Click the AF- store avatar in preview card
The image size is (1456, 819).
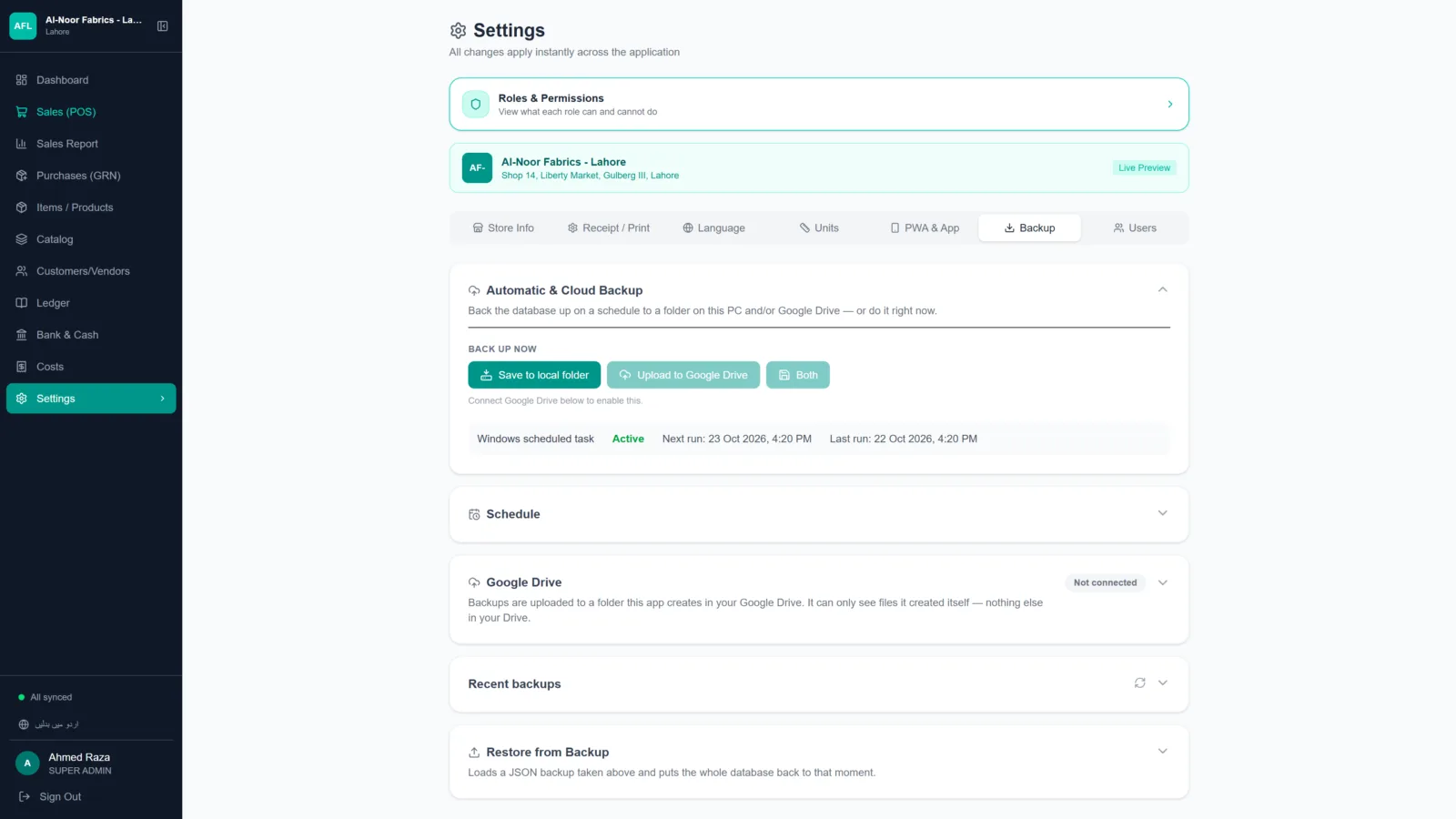477,168
